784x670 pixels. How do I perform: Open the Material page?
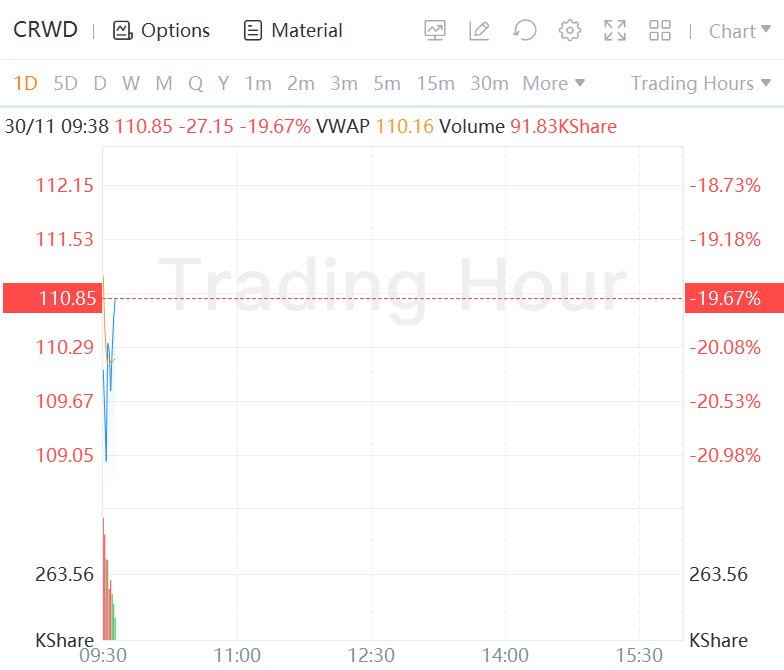(294, 31)
